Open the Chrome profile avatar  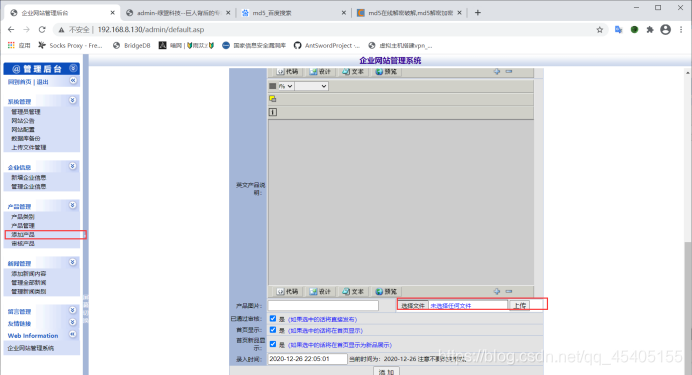(666, 30)
